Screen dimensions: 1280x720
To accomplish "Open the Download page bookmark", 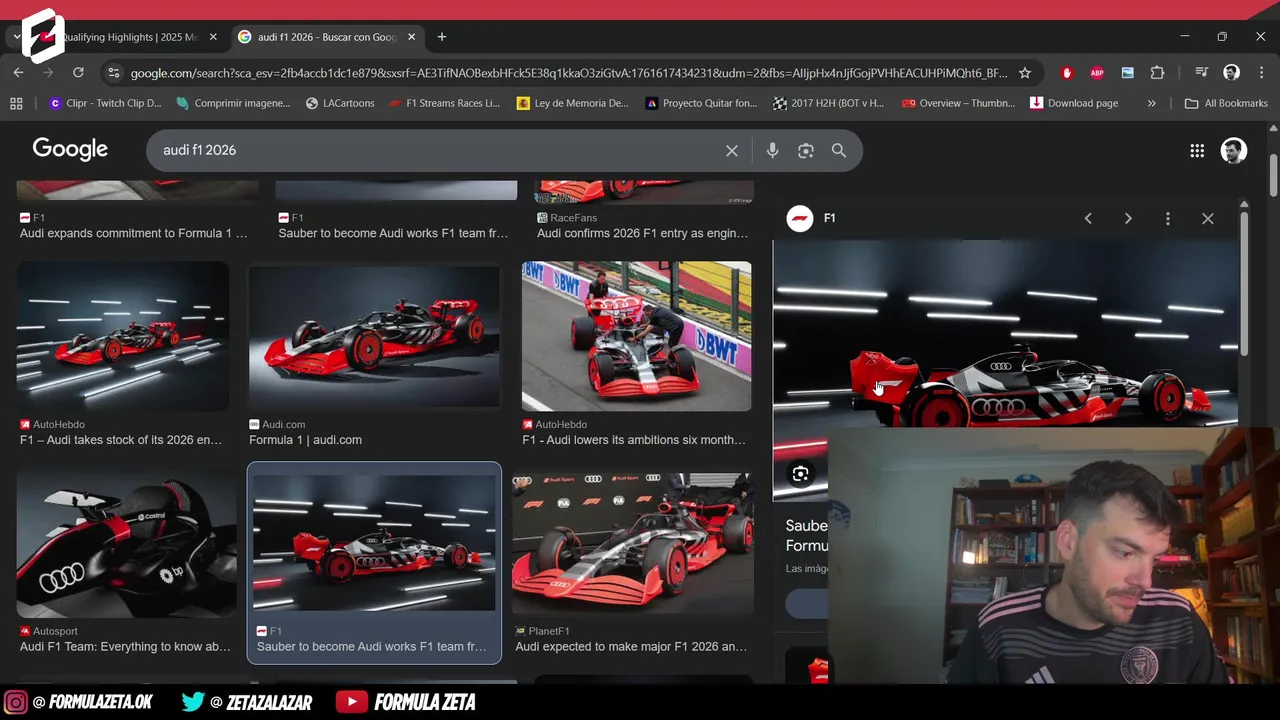I will pyautogui.click(x=1074, y=103).
